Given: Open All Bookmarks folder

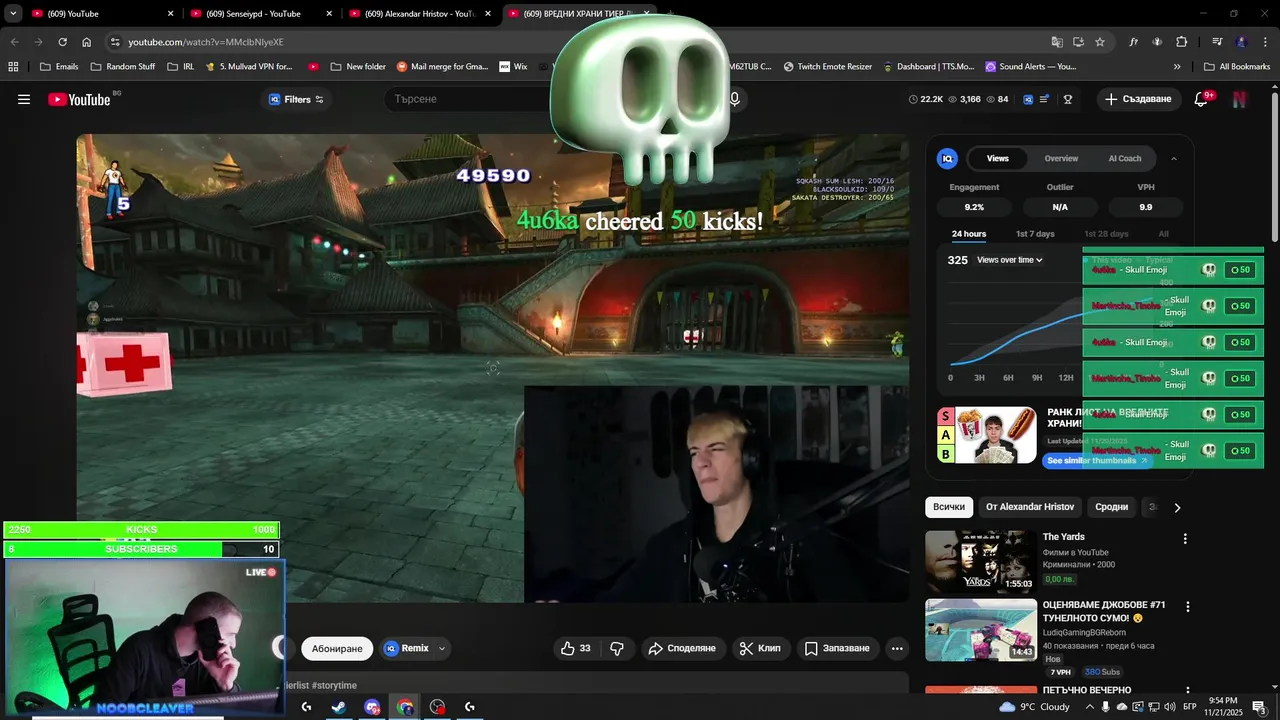Looking at the screenshot, I should click(x=1237, y=67).
